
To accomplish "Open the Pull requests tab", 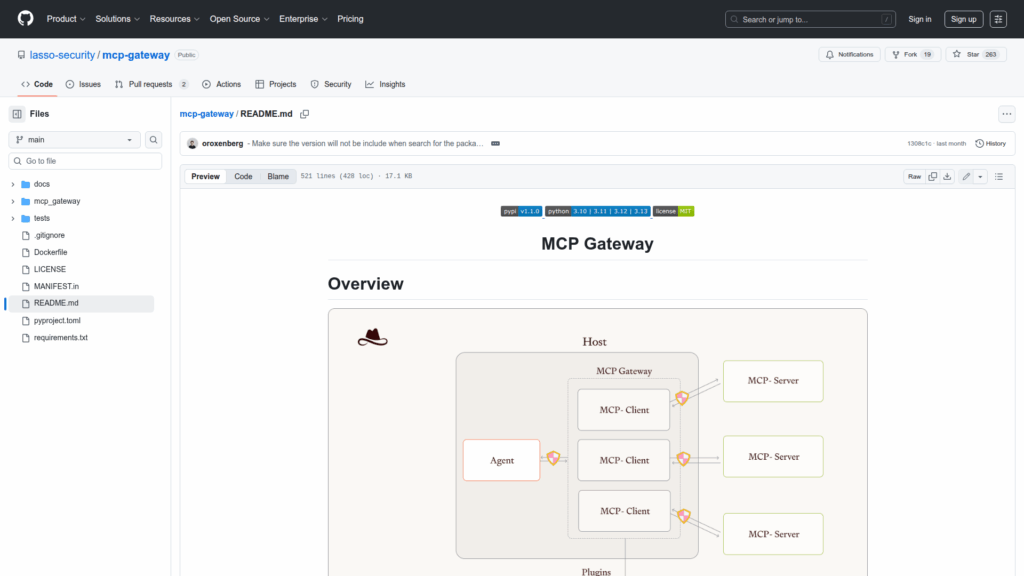I will (150, 84).
